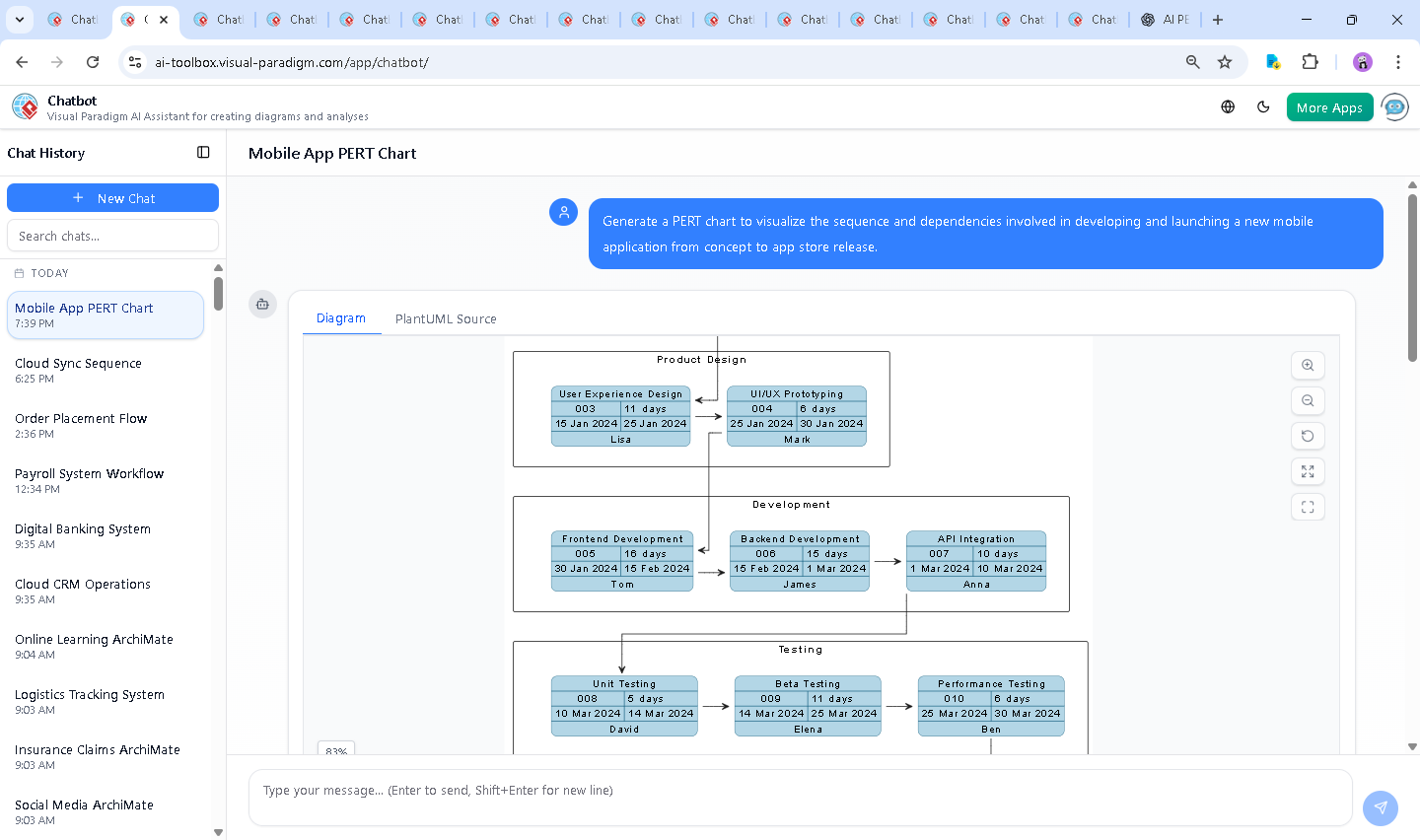Switch to the PlantUML Source tab
The image size is (1420, 840).
[x=446, y=318]
